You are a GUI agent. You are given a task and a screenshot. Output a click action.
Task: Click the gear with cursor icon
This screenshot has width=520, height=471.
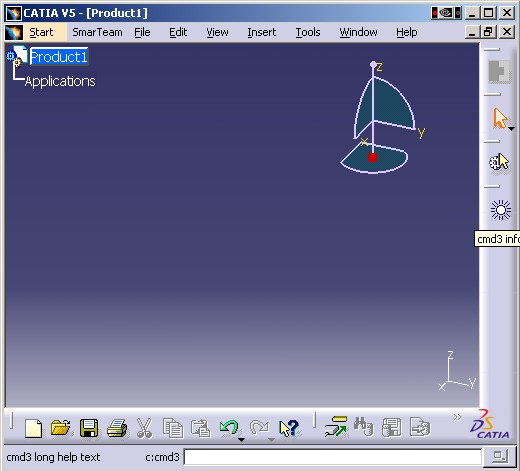click(x=499, y=163)
